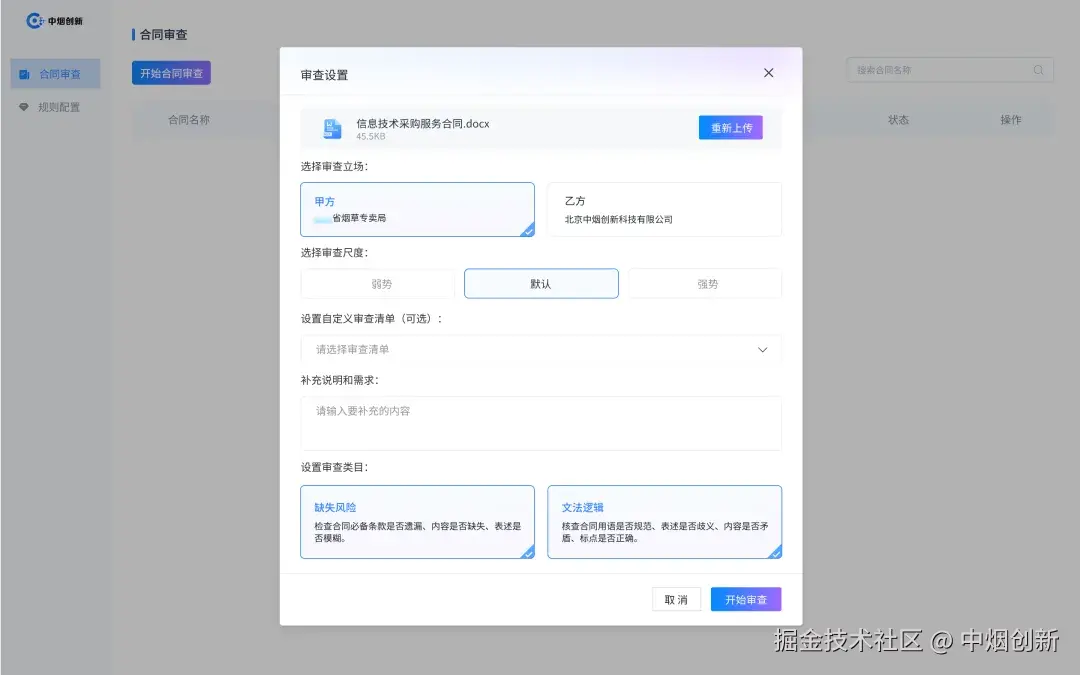Click the 重新上传 re-upload button

(730, 127)
